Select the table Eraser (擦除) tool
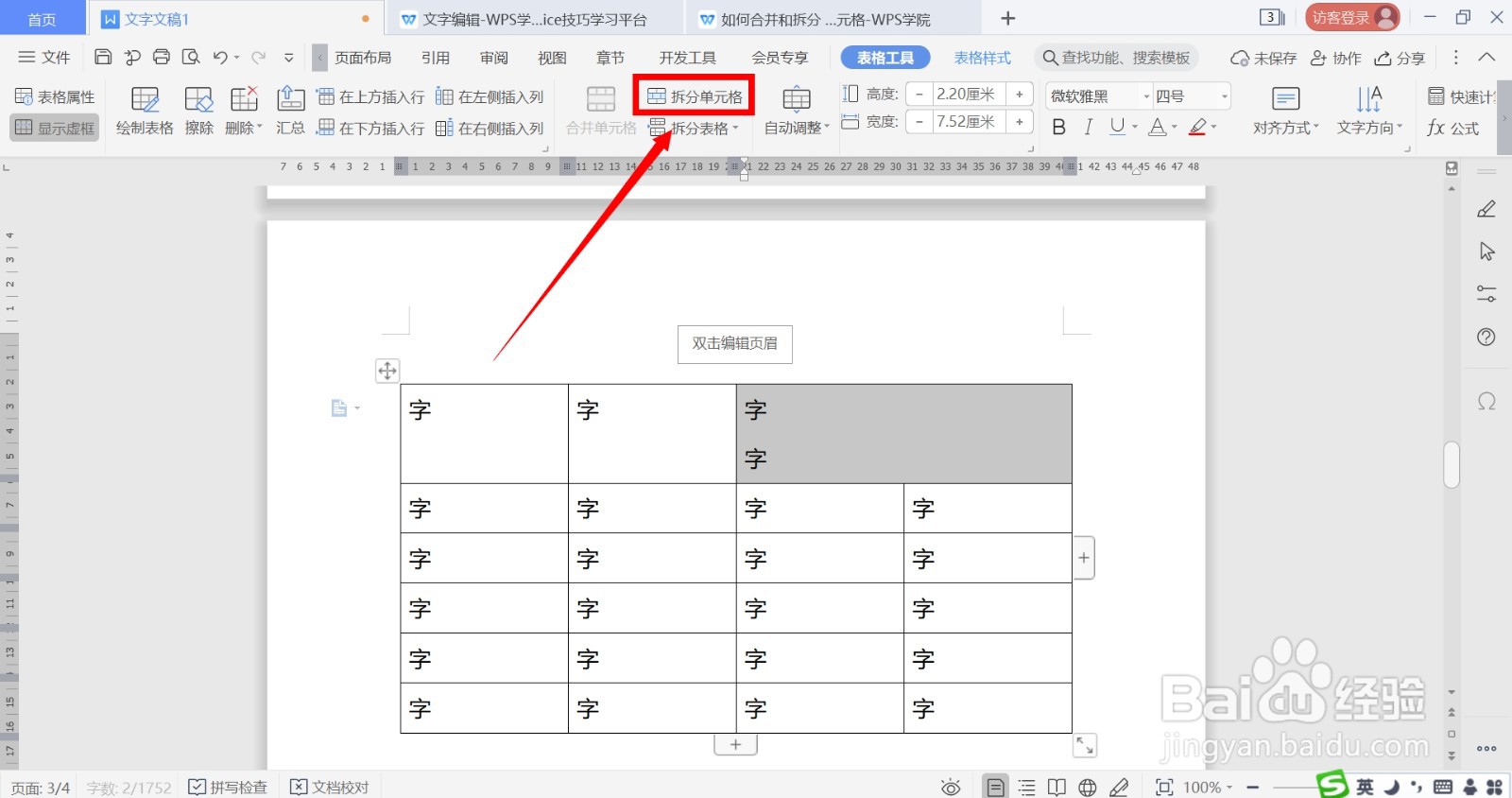1512x798 pixels. point(198,112)
